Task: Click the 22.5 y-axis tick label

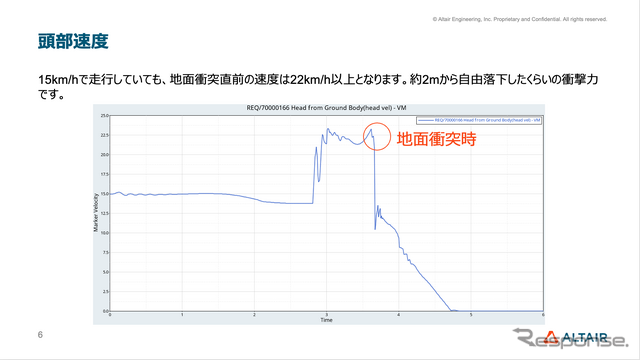Action: pyautogui.click(x=104, y=135)
